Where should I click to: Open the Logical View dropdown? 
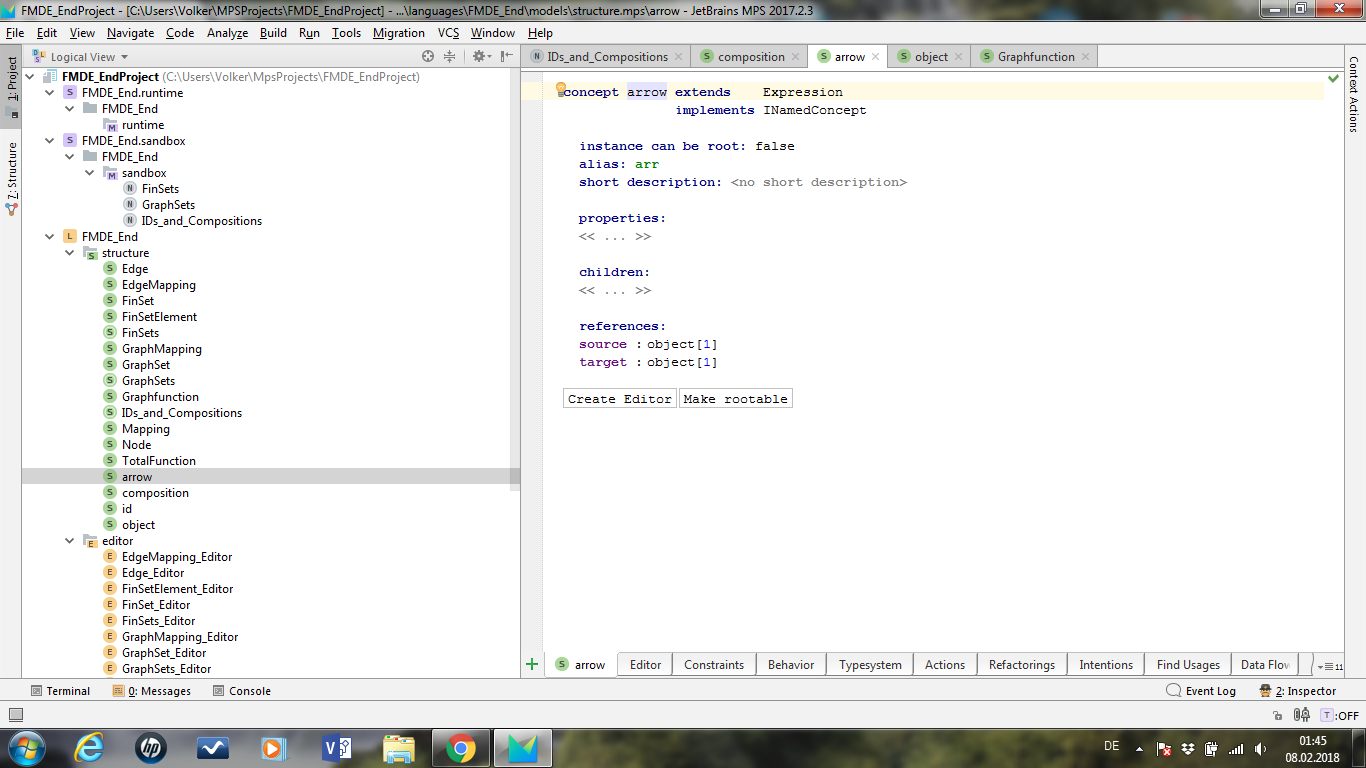[88, 57]
